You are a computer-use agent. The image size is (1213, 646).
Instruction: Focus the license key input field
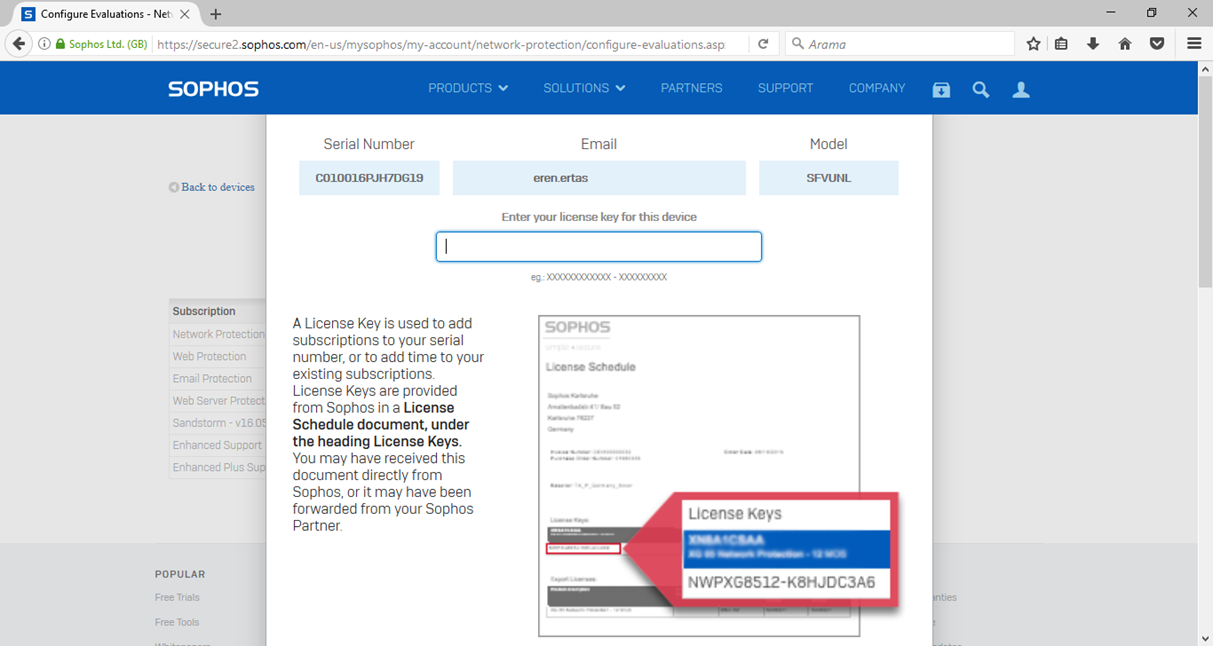[x=599, y=247]
